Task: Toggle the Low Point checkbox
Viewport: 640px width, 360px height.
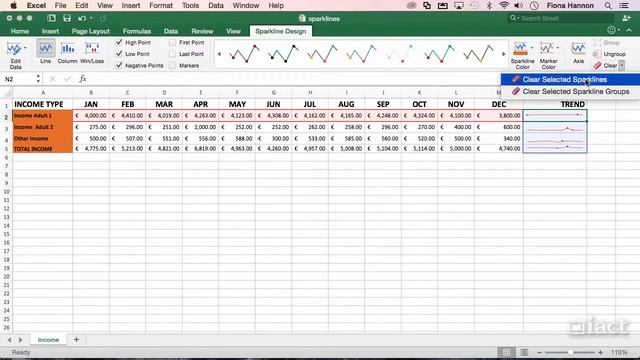Action: tap(119, 53)
